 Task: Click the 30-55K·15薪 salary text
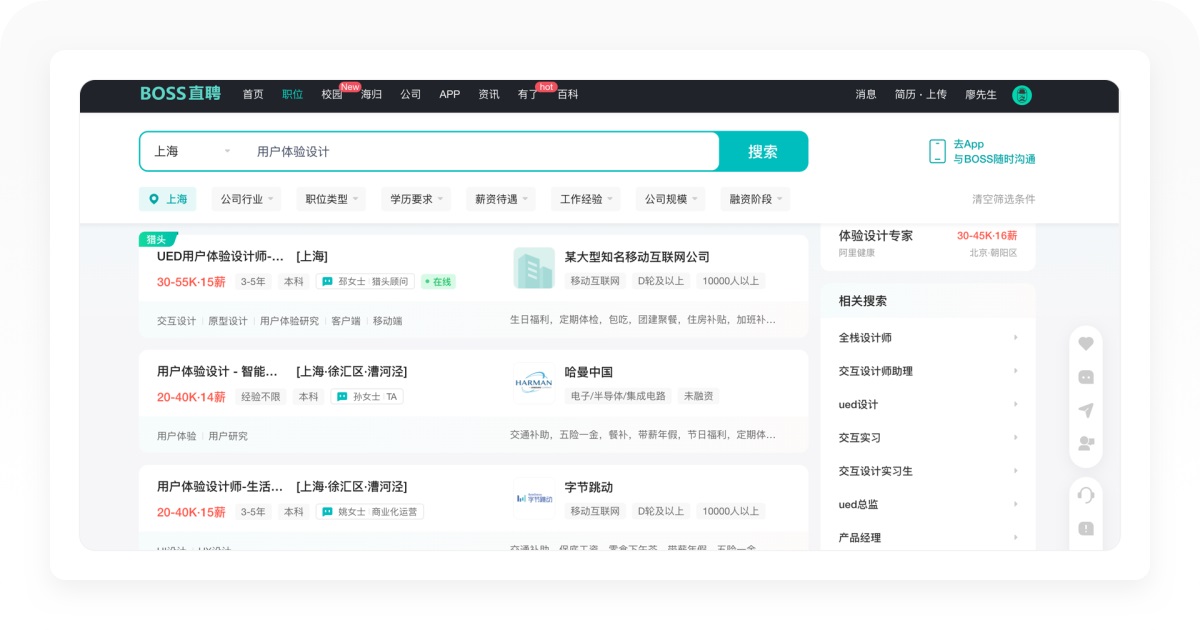191,282
